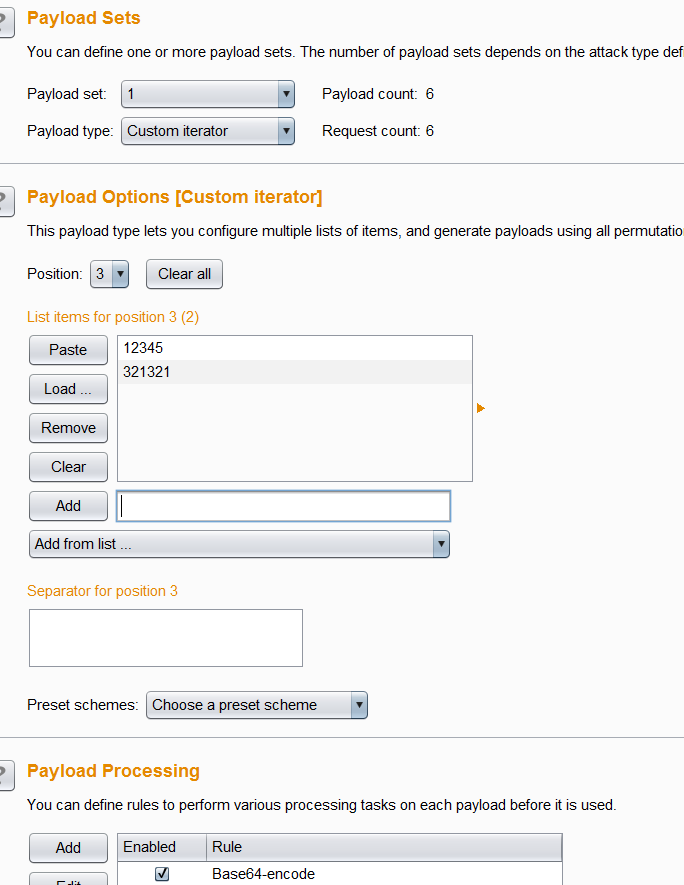Viewport: 684px width, 885px height.
Task: Open the Payload Processing help icon
Action: point(6,774)
